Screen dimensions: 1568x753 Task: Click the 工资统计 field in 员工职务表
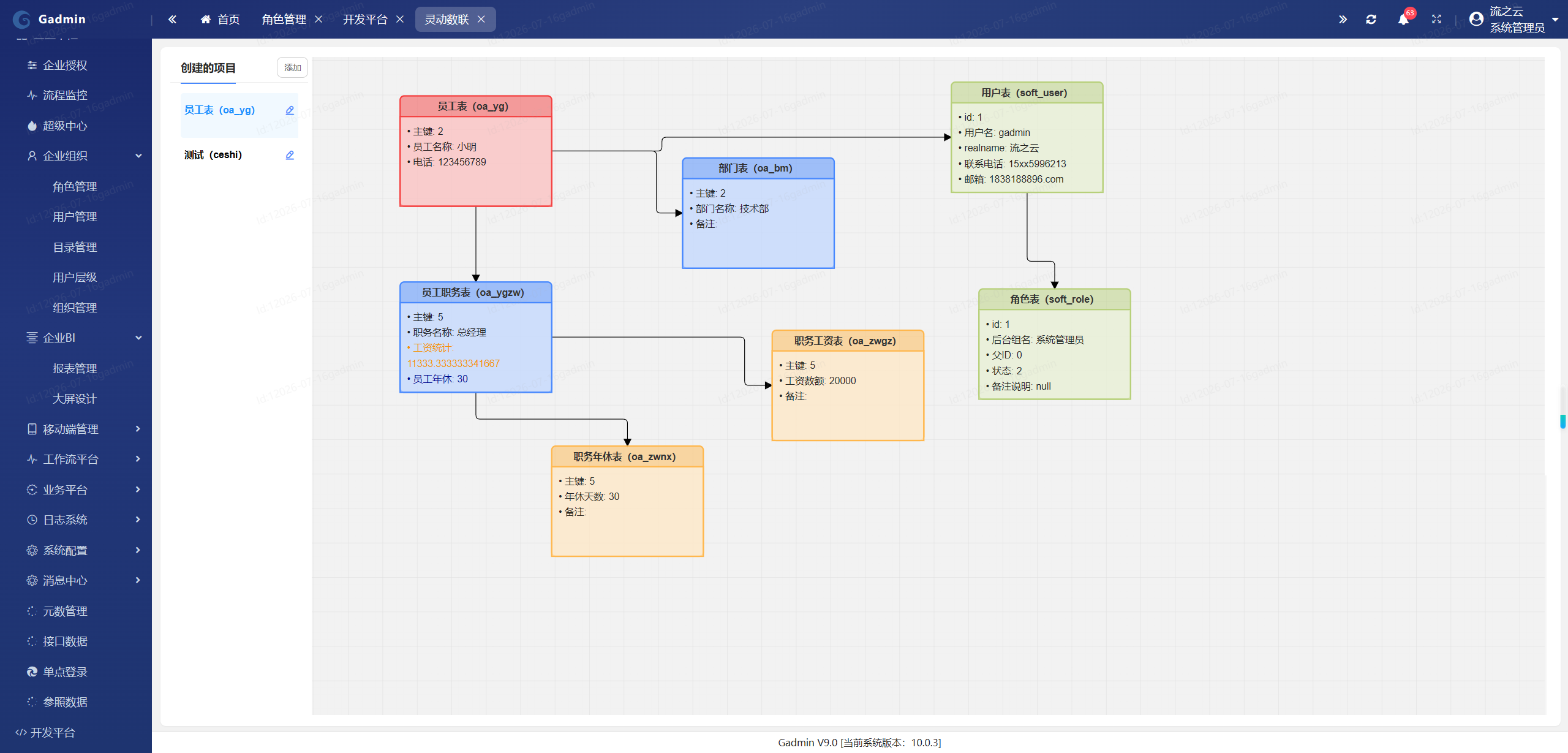tap(453, 355)
